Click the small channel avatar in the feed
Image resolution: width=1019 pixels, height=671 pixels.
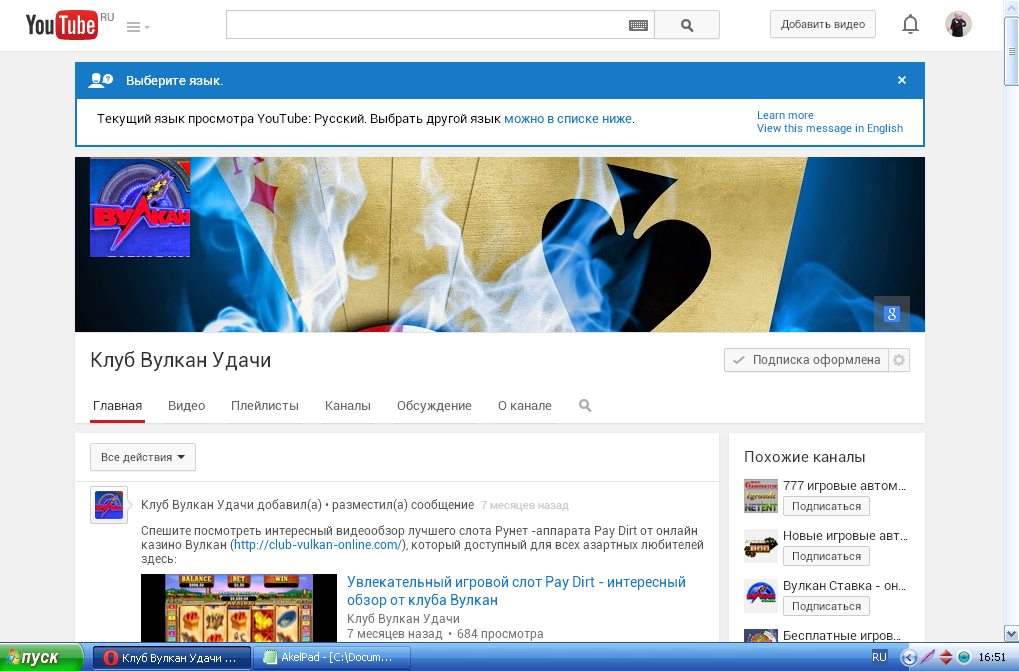(109, 505)
